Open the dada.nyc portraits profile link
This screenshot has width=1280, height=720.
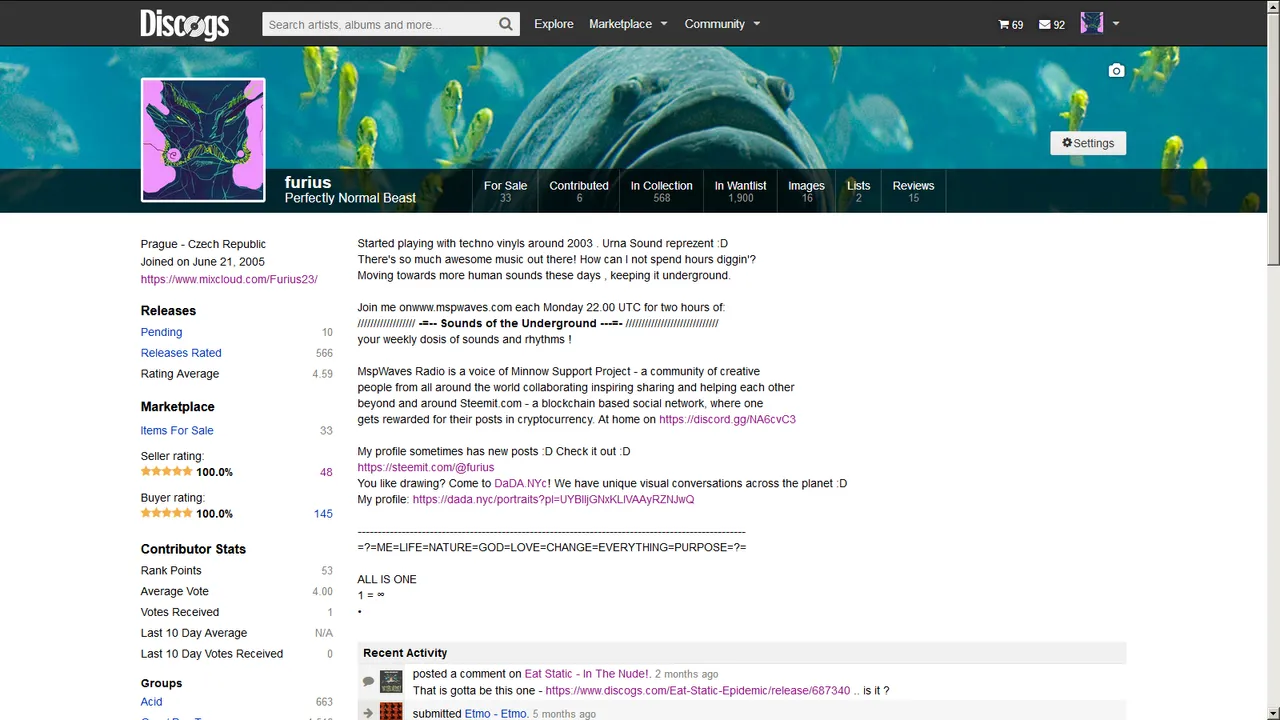553,499
